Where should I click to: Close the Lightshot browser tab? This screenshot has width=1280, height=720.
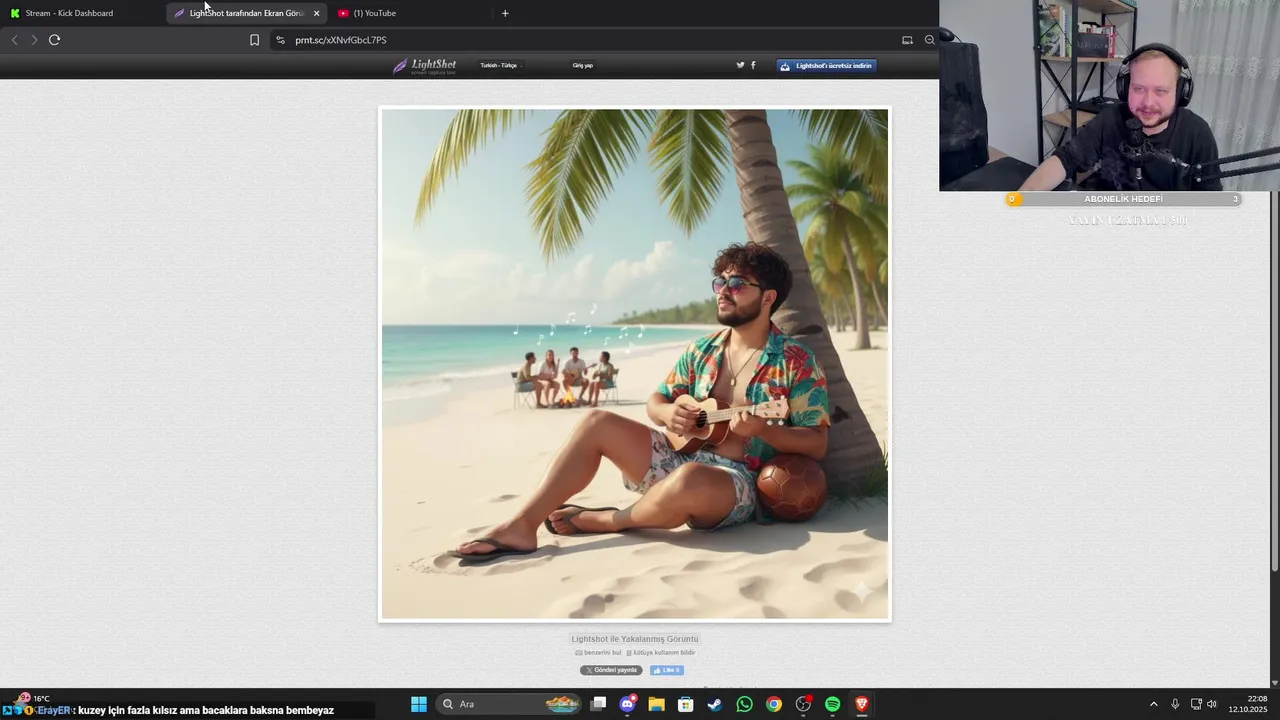click(x=316, y=13)
